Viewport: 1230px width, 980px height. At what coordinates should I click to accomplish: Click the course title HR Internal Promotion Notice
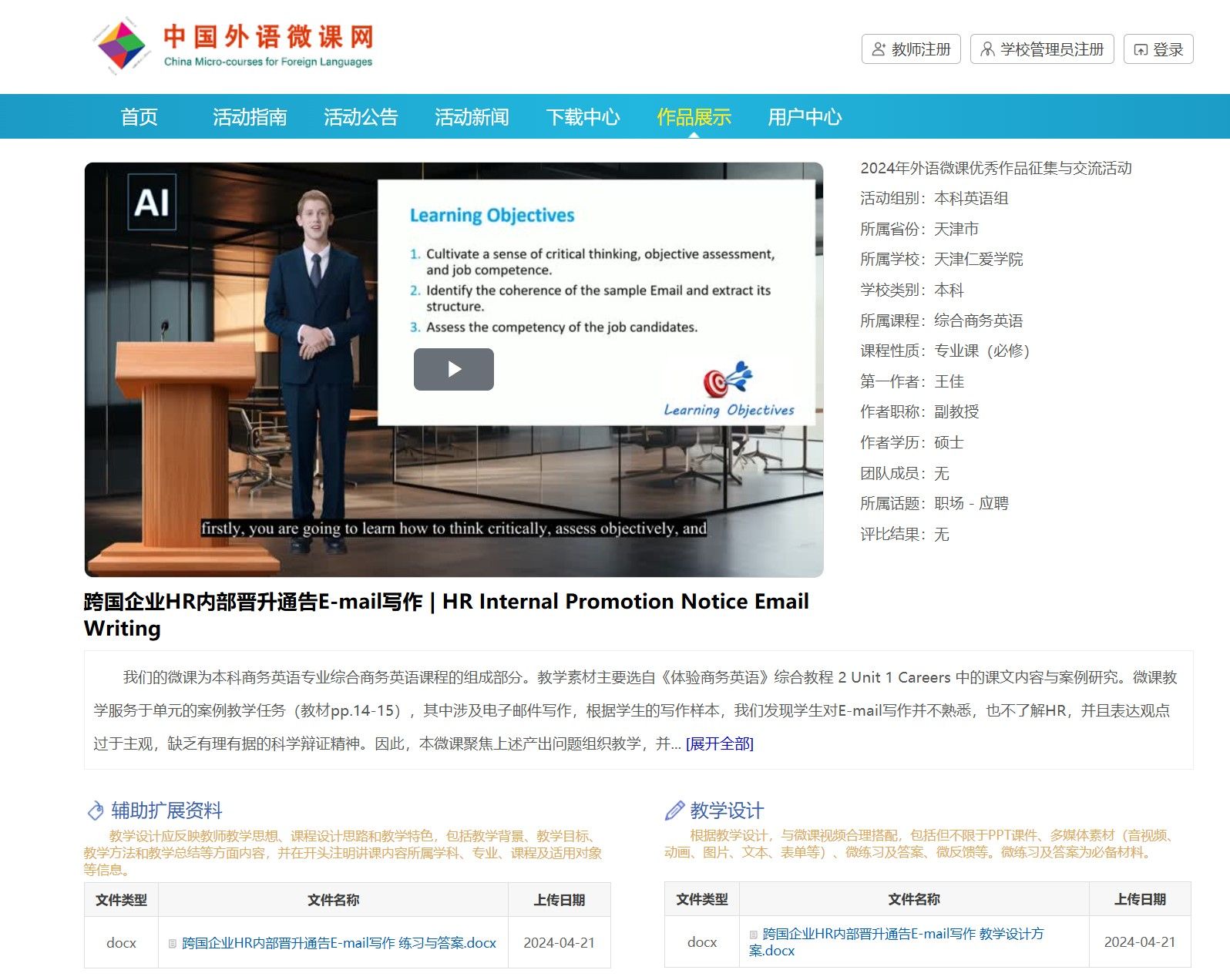[446, 615]
